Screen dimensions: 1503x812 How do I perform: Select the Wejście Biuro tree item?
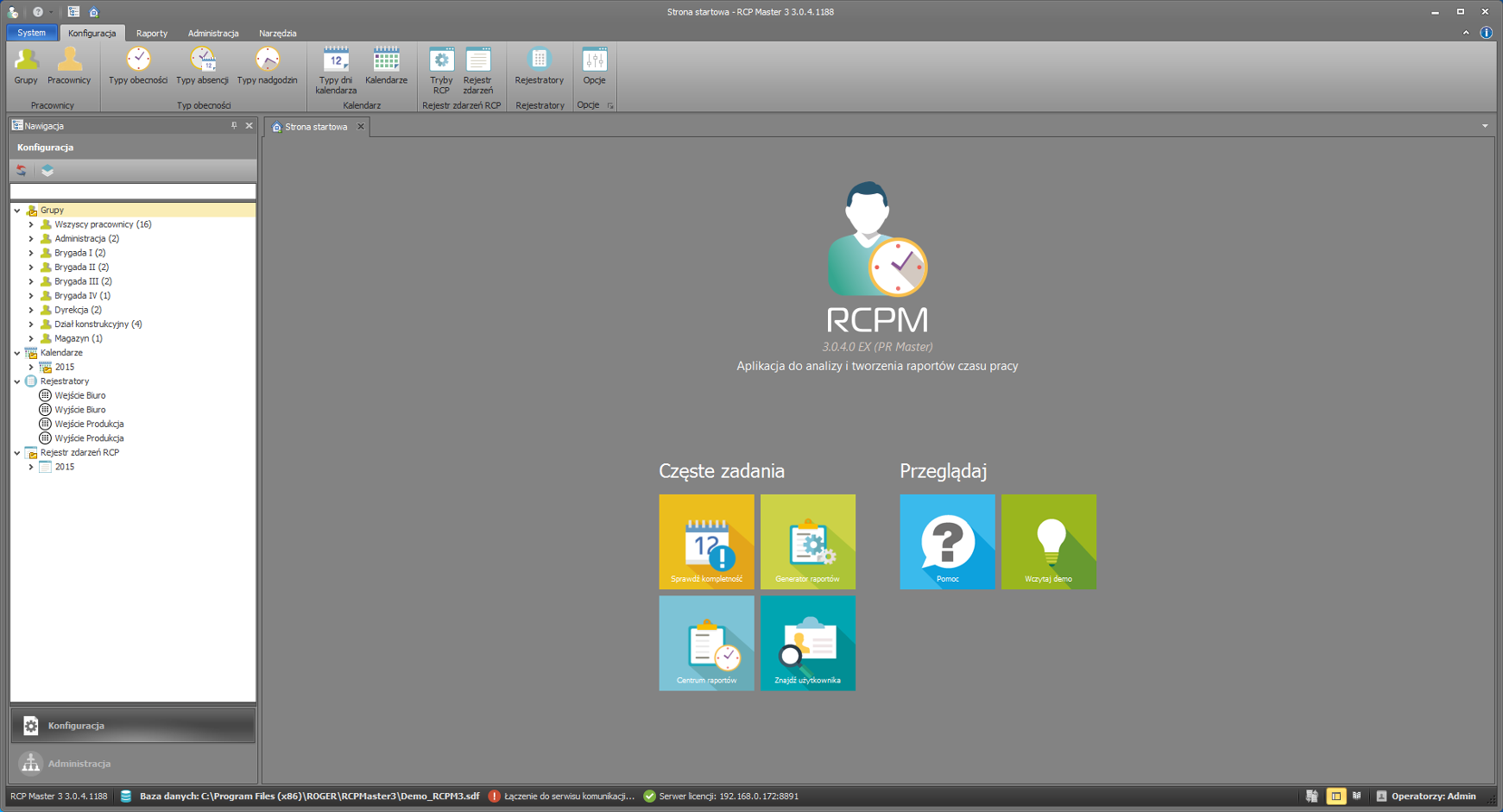[79, 396]
